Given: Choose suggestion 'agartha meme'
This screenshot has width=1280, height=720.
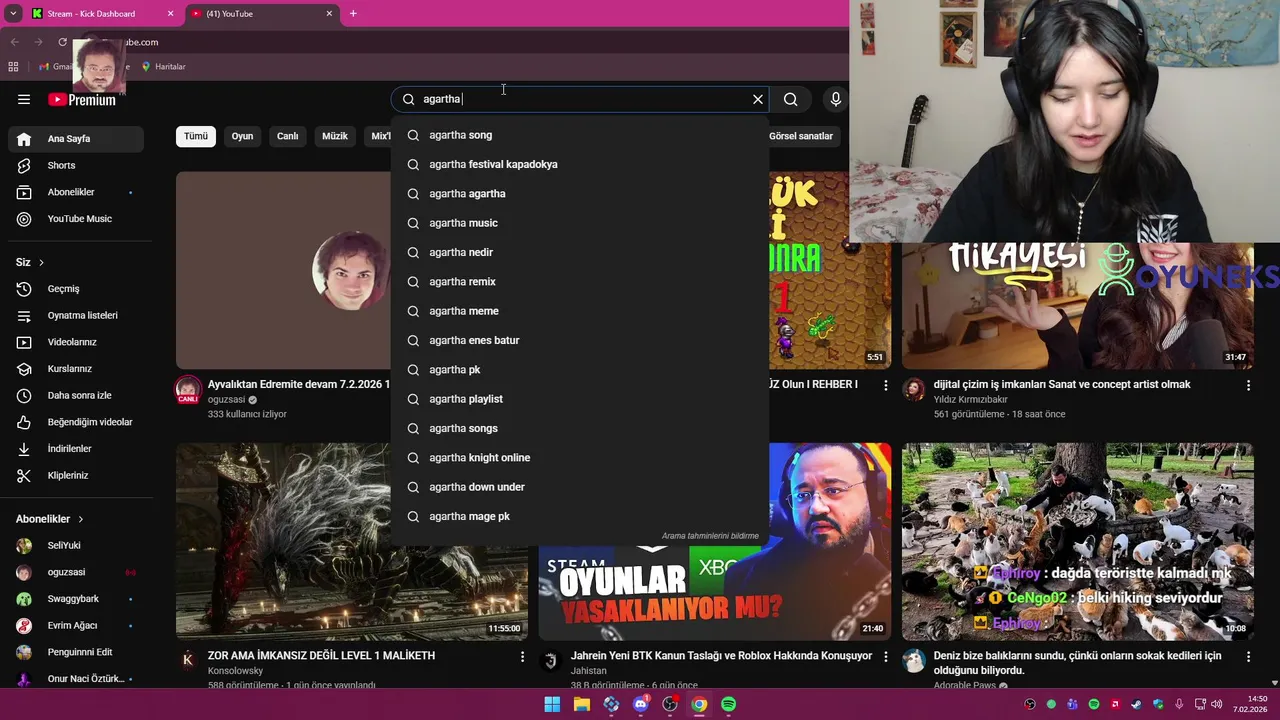Looking at the screenshot, I should point(580,311).
